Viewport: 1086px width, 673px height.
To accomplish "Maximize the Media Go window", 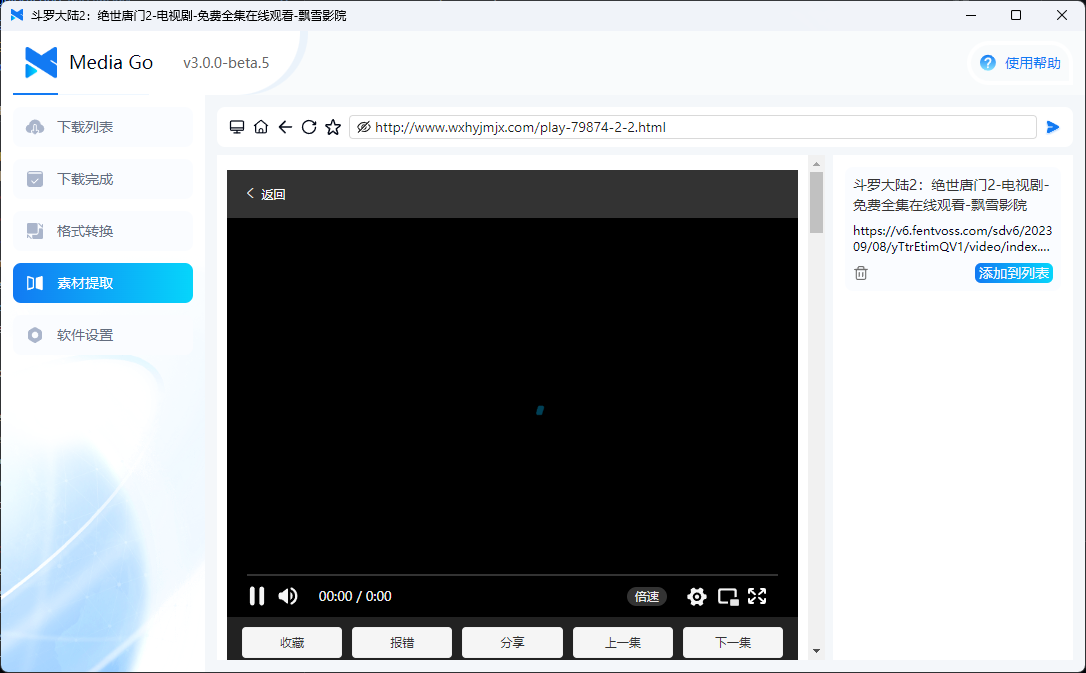I will point(1016,15).
